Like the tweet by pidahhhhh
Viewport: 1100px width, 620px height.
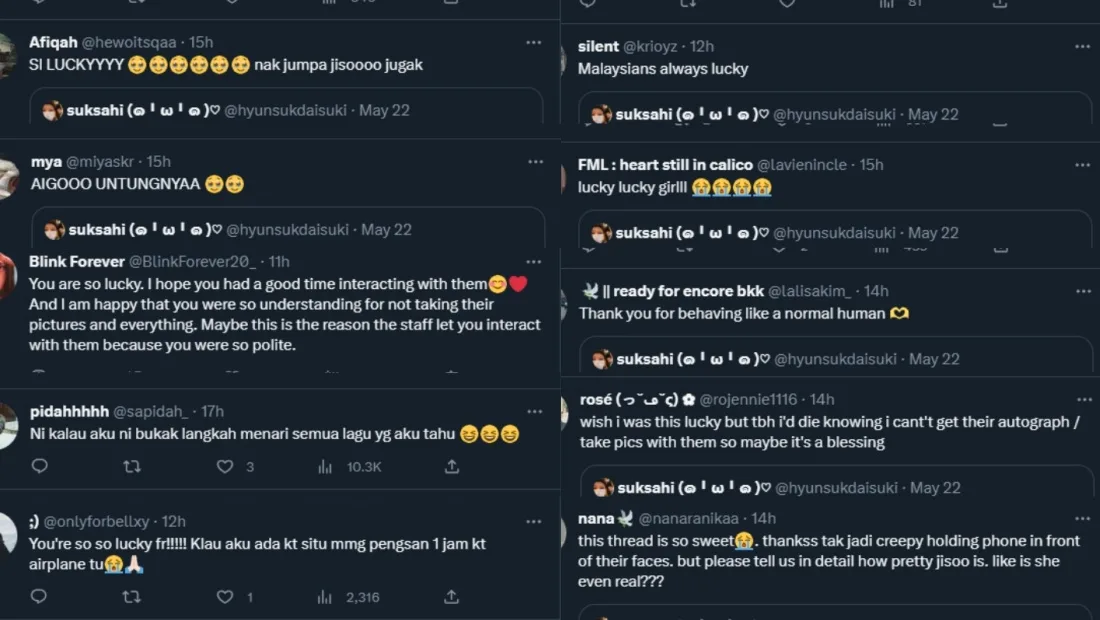tap(225, 466)
